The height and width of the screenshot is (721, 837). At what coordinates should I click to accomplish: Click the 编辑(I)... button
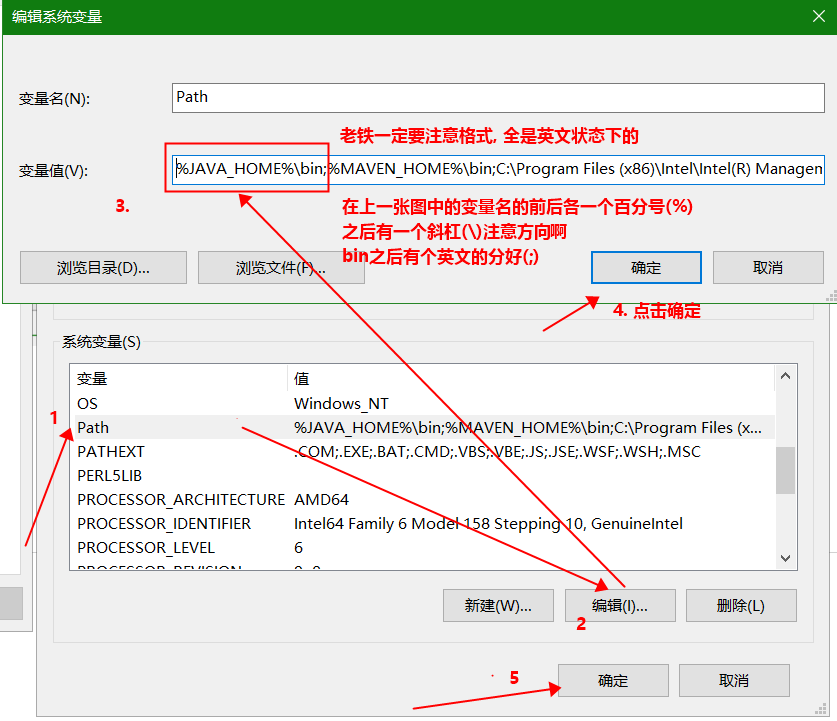click(x=620, y=606)
